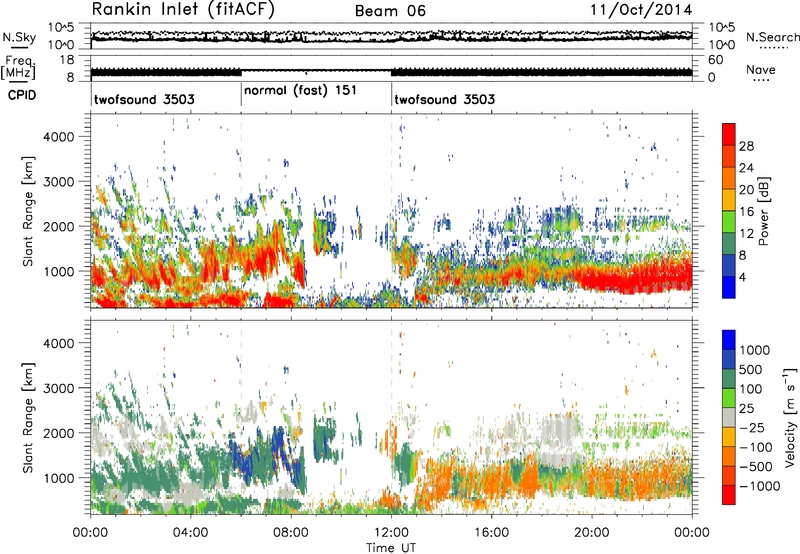800x554 pixels.
Task: Select the red bottom segment of Velocity colorbar
Action: pos(729,495)
